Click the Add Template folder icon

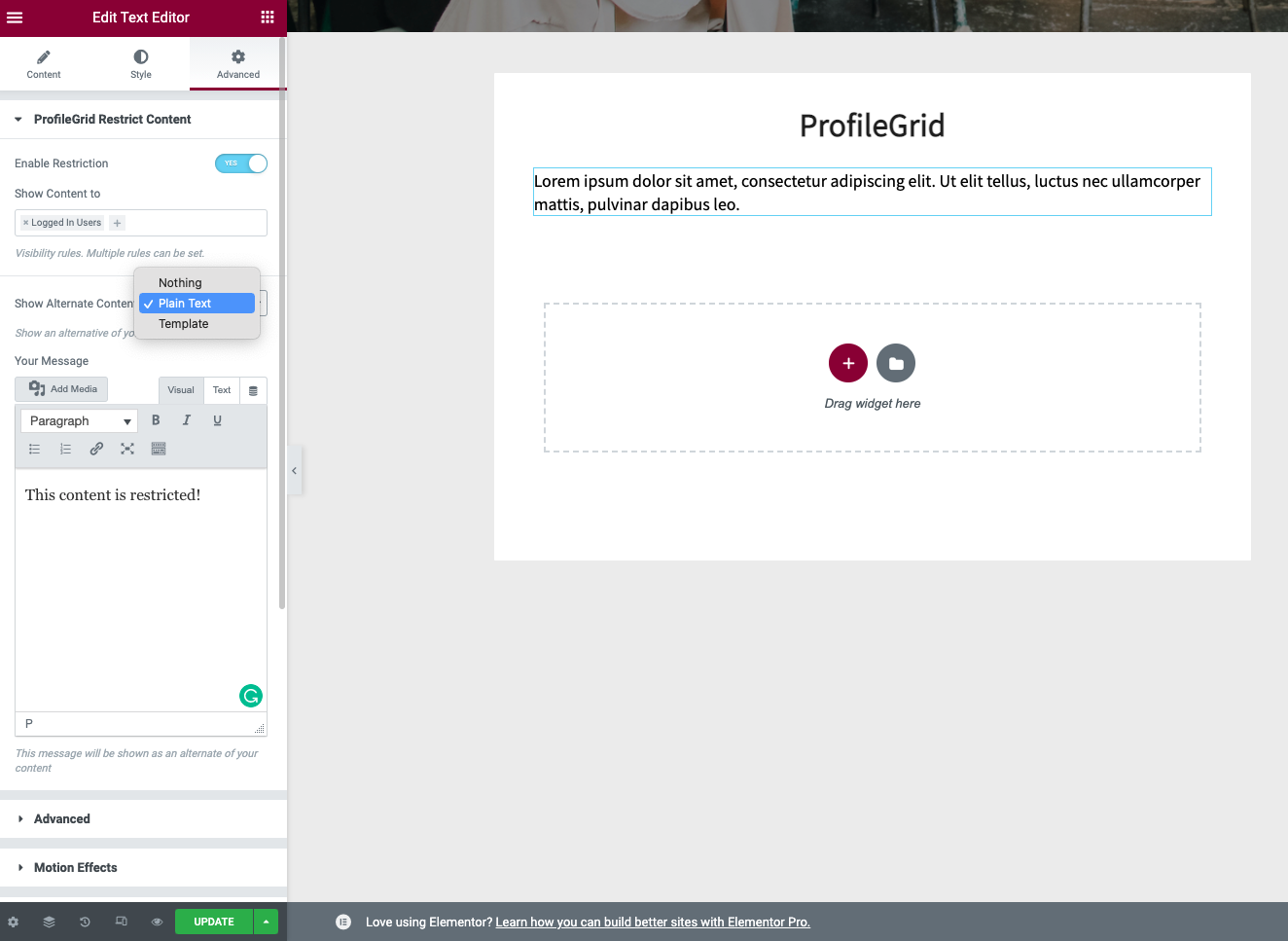[895, 363]
